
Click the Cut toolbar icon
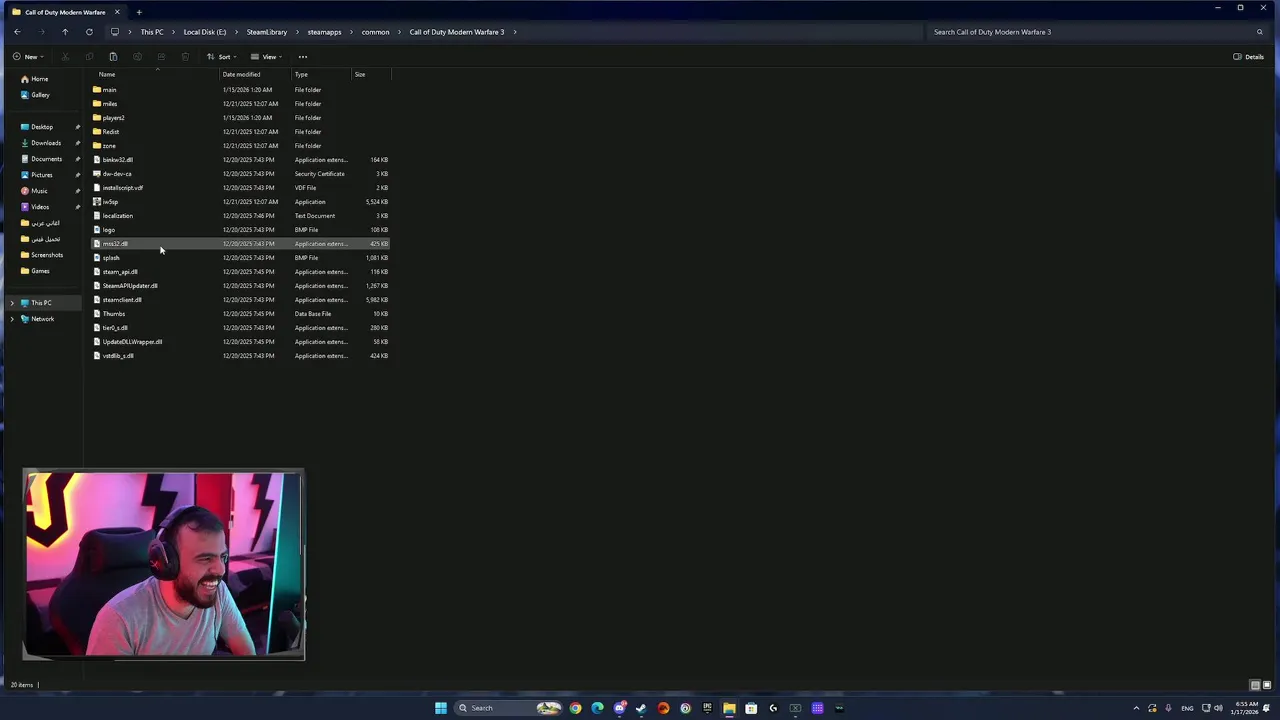coord(65,57)
